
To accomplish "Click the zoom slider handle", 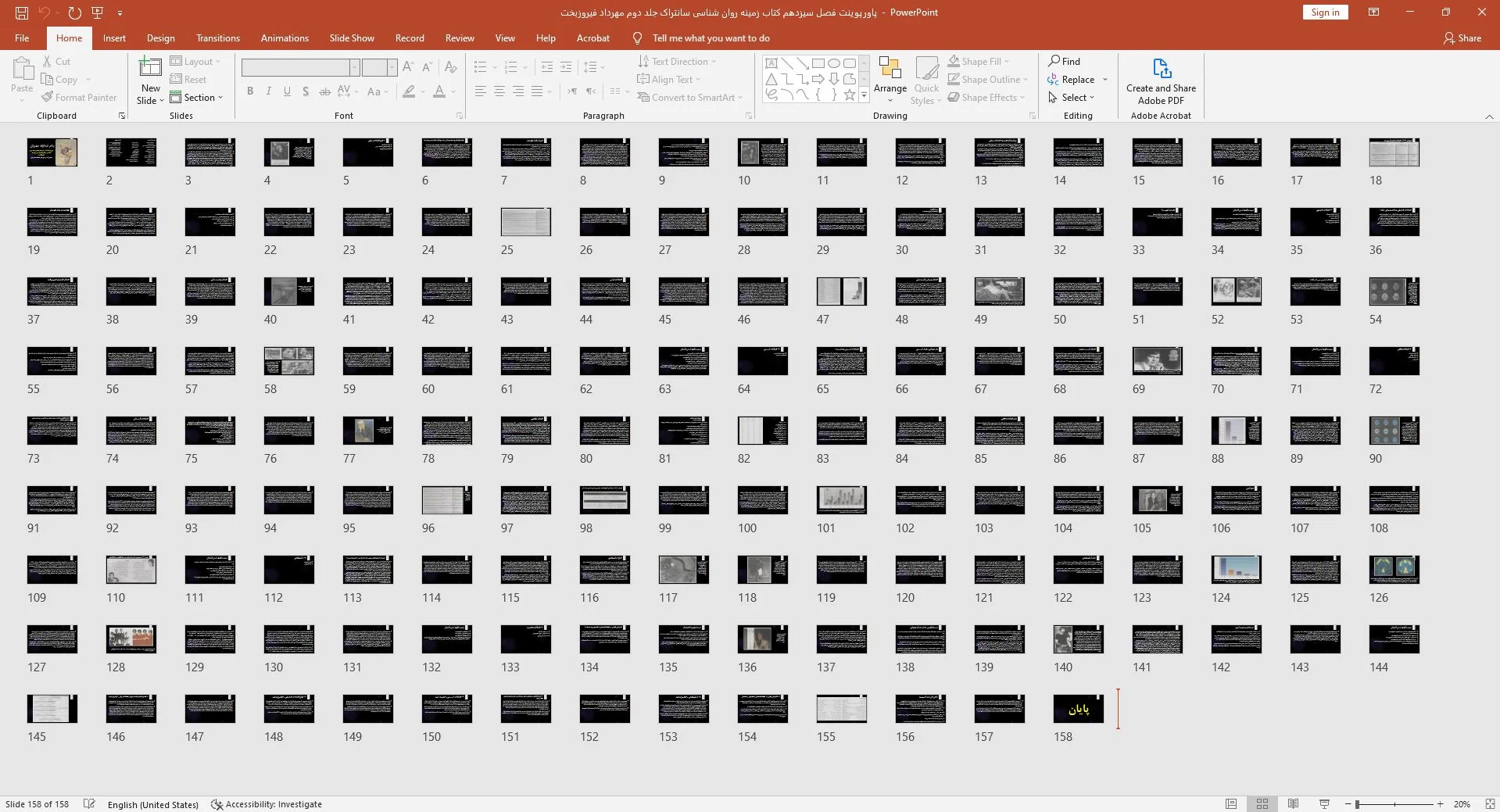I will pos(1358,804).
